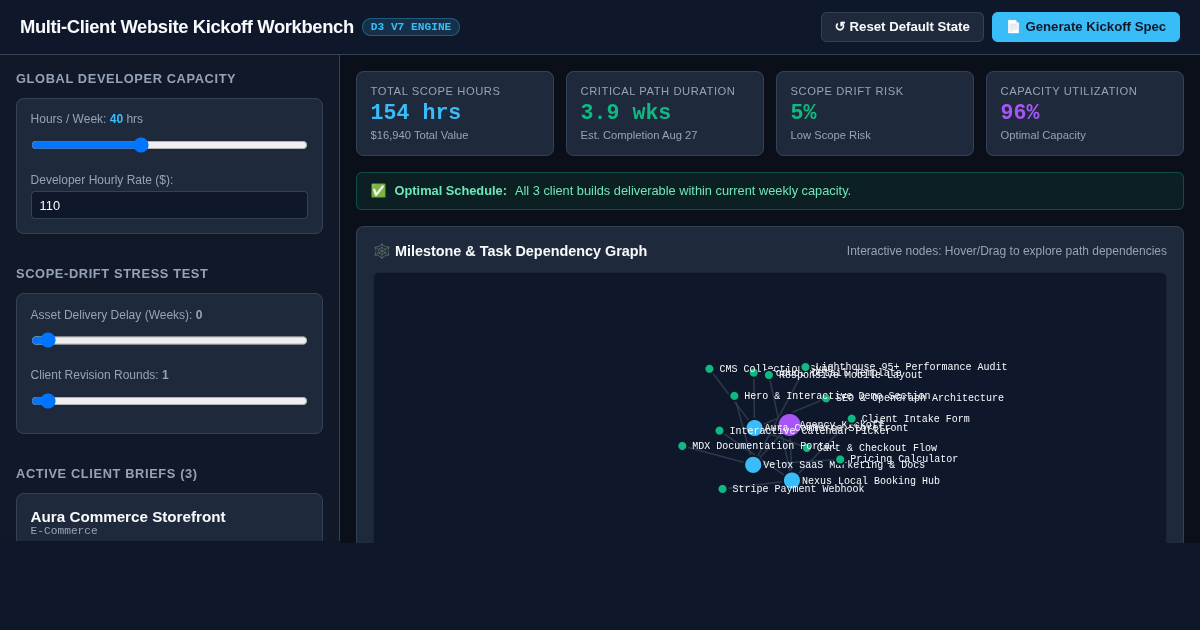
Task: Generate the Kickoff Spec
Action: [x=1086, y=27]
